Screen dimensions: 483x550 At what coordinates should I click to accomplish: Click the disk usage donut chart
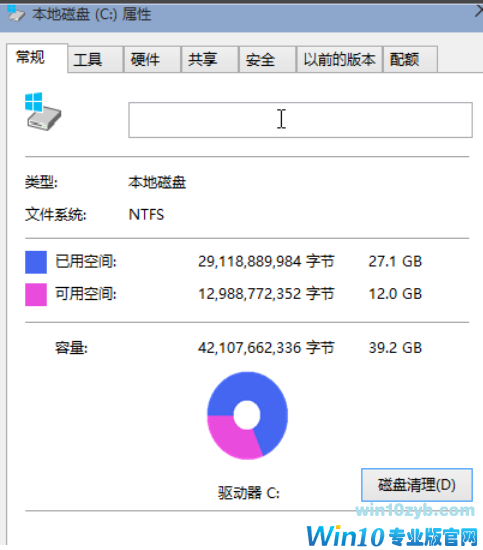(x=247, y=416)
